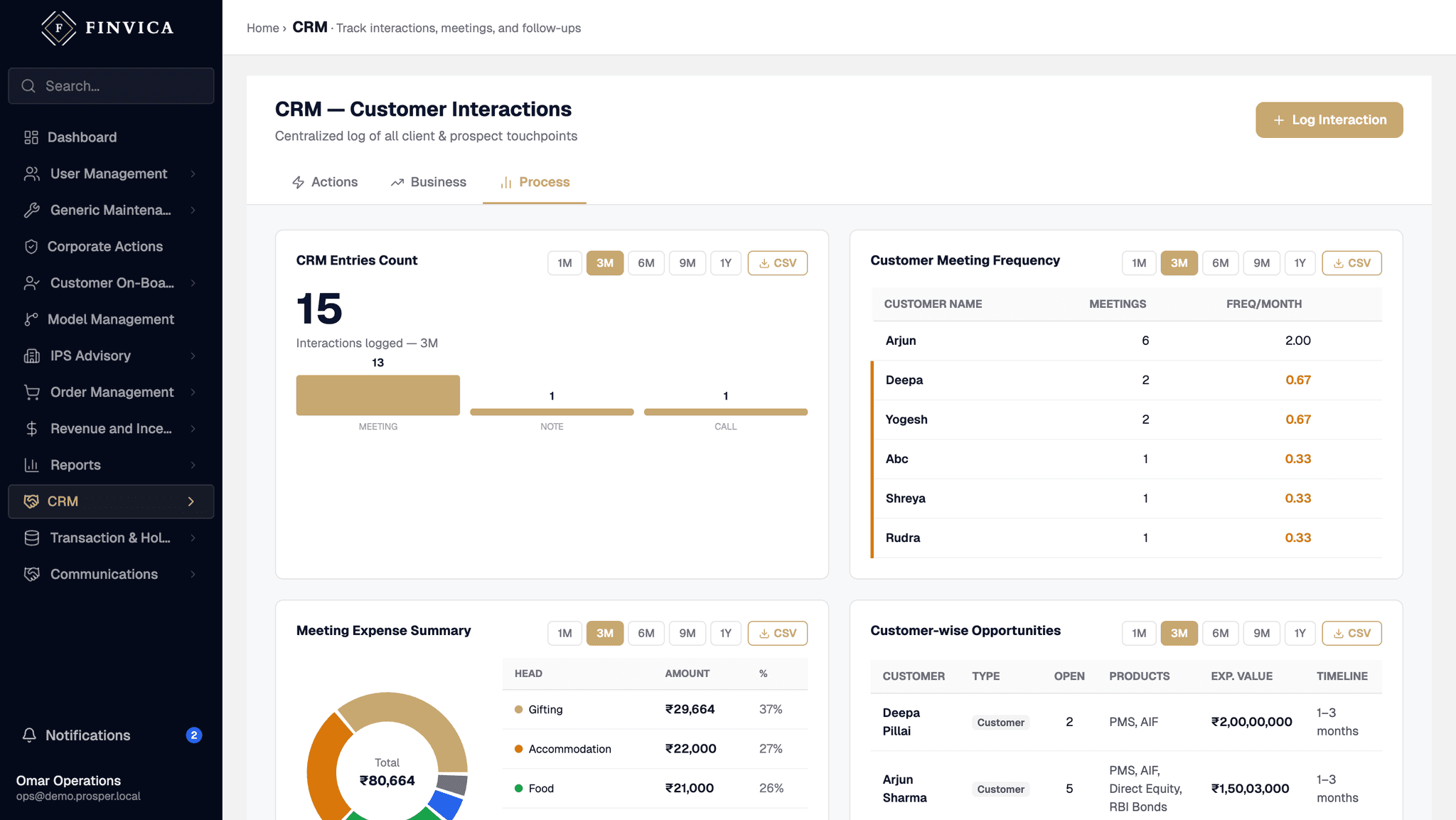This screenshot has height=820, width=1456.
Task: Expand the CRM menu chevron
Action: pos(191,501)
